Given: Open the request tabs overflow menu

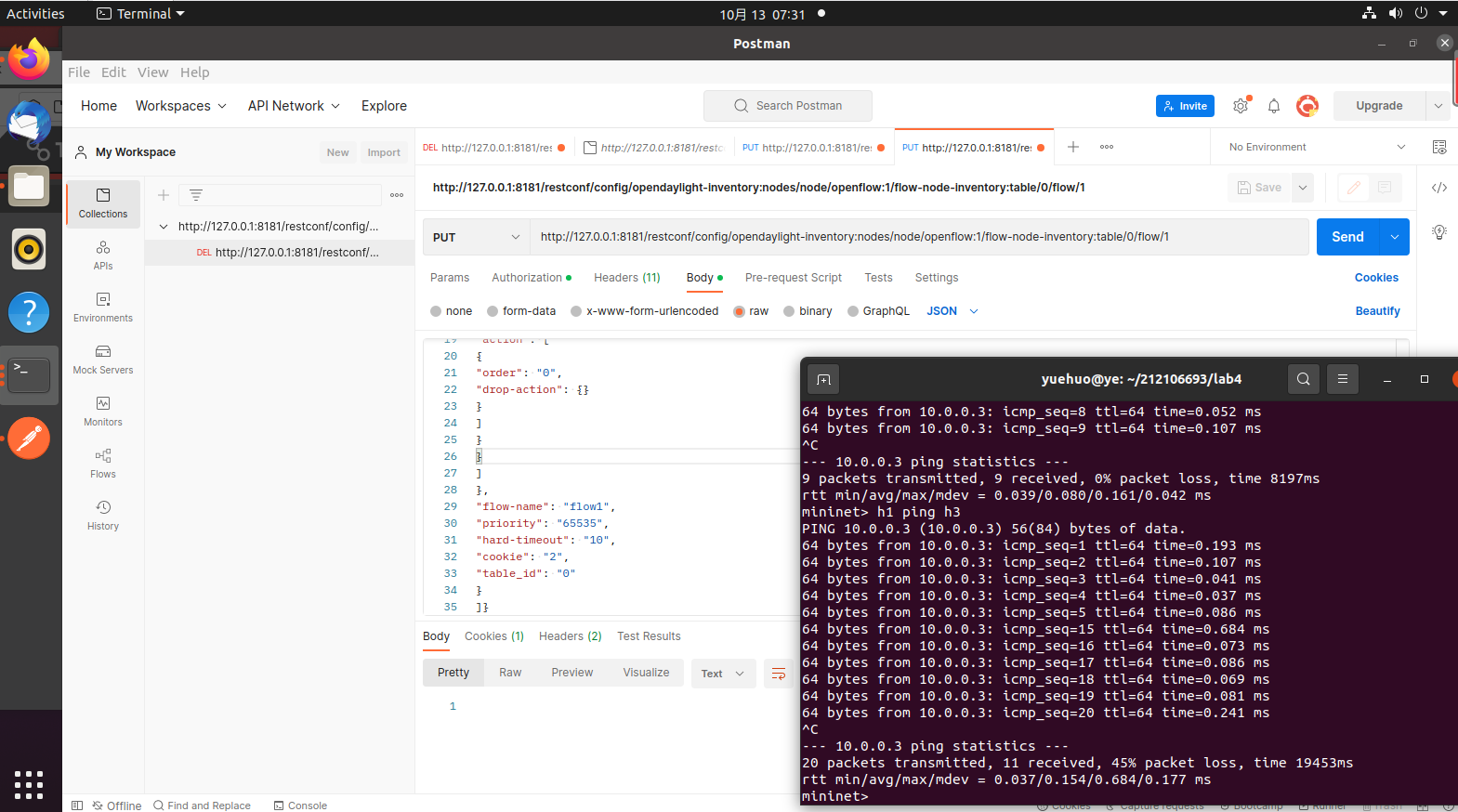Looking at the screenshot, I should [x=1107, y=147].
